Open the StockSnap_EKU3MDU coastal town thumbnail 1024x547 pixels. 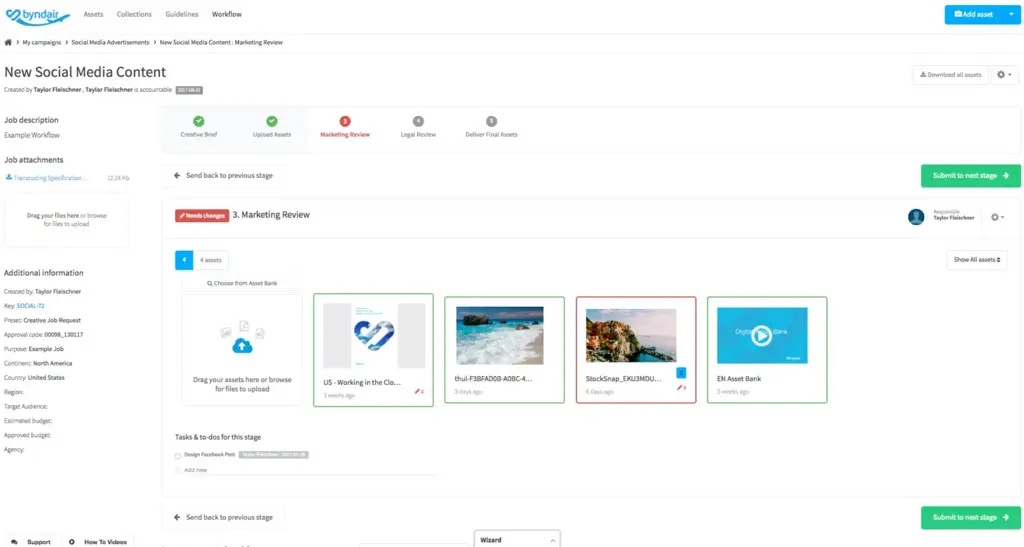point(631,336)
